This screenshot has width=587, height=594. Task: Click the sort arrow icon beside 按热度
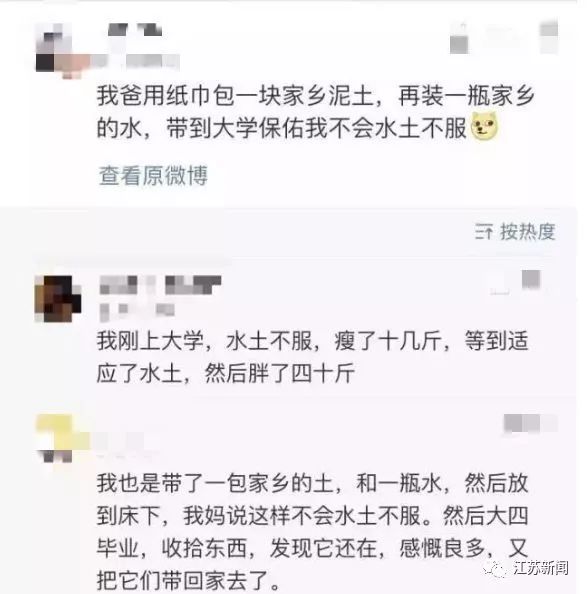[x=484, y=231]
